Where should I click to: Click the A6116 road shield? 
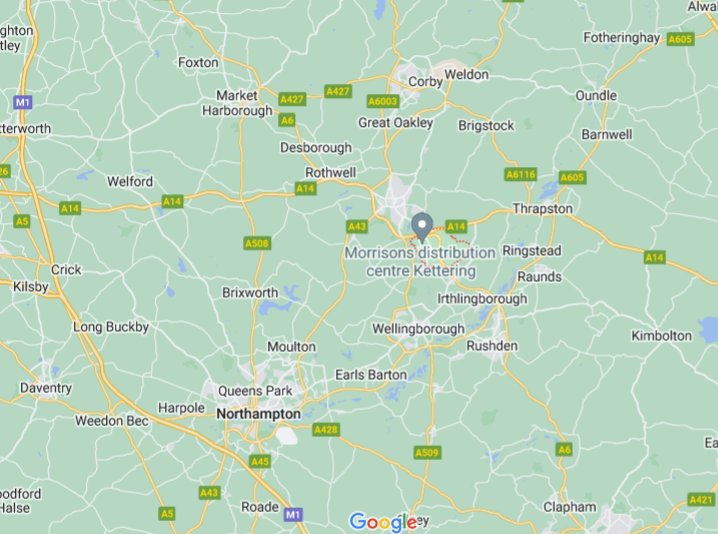[x=521, y=174]
